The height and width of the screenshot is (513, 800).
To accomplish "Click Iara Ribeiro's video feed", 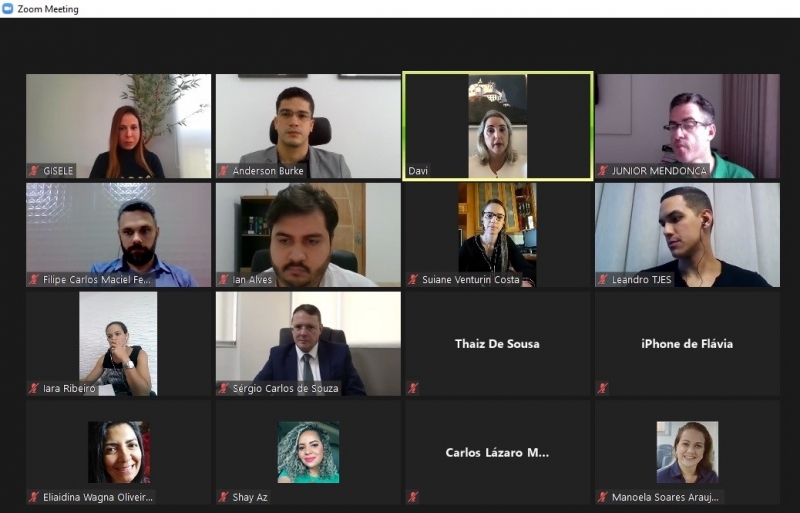I will (118, 344).
